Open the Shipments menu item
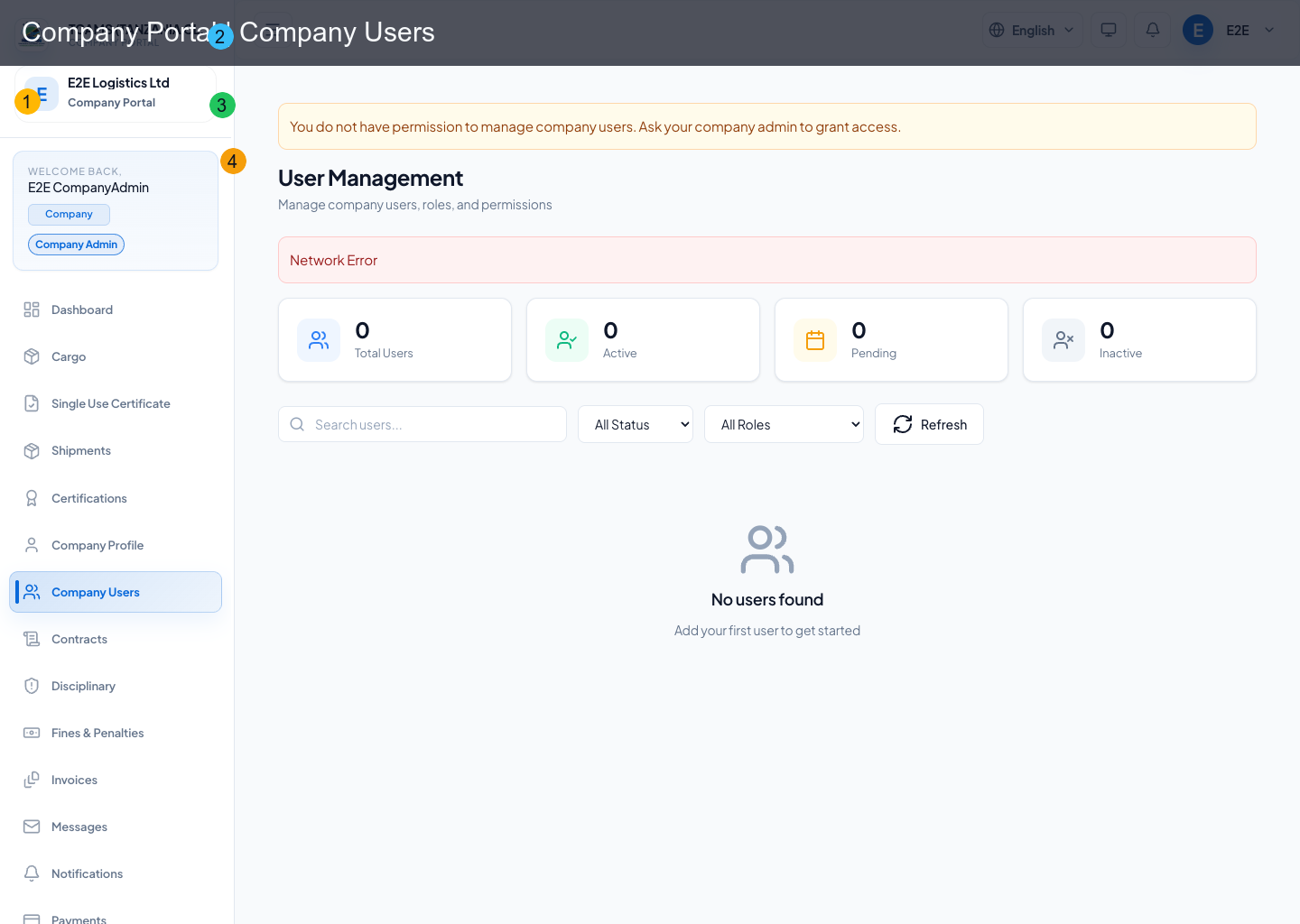The height and width of the screenshot is (924, 1300). click(x=116, y=450)
